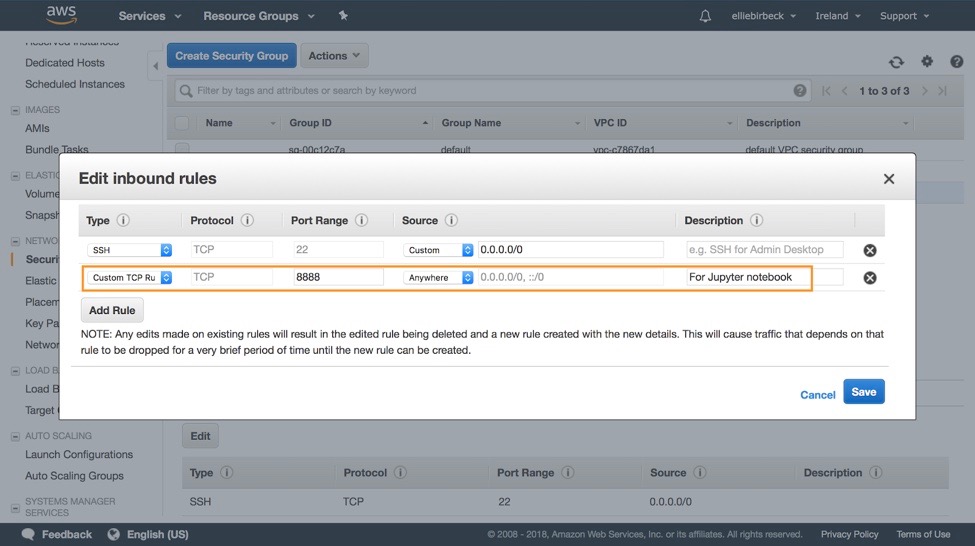The height and width of the screenshot is (546, 975).
Task: Open Scheduled Instances in sidebar
Action: (x=75, y=84)
